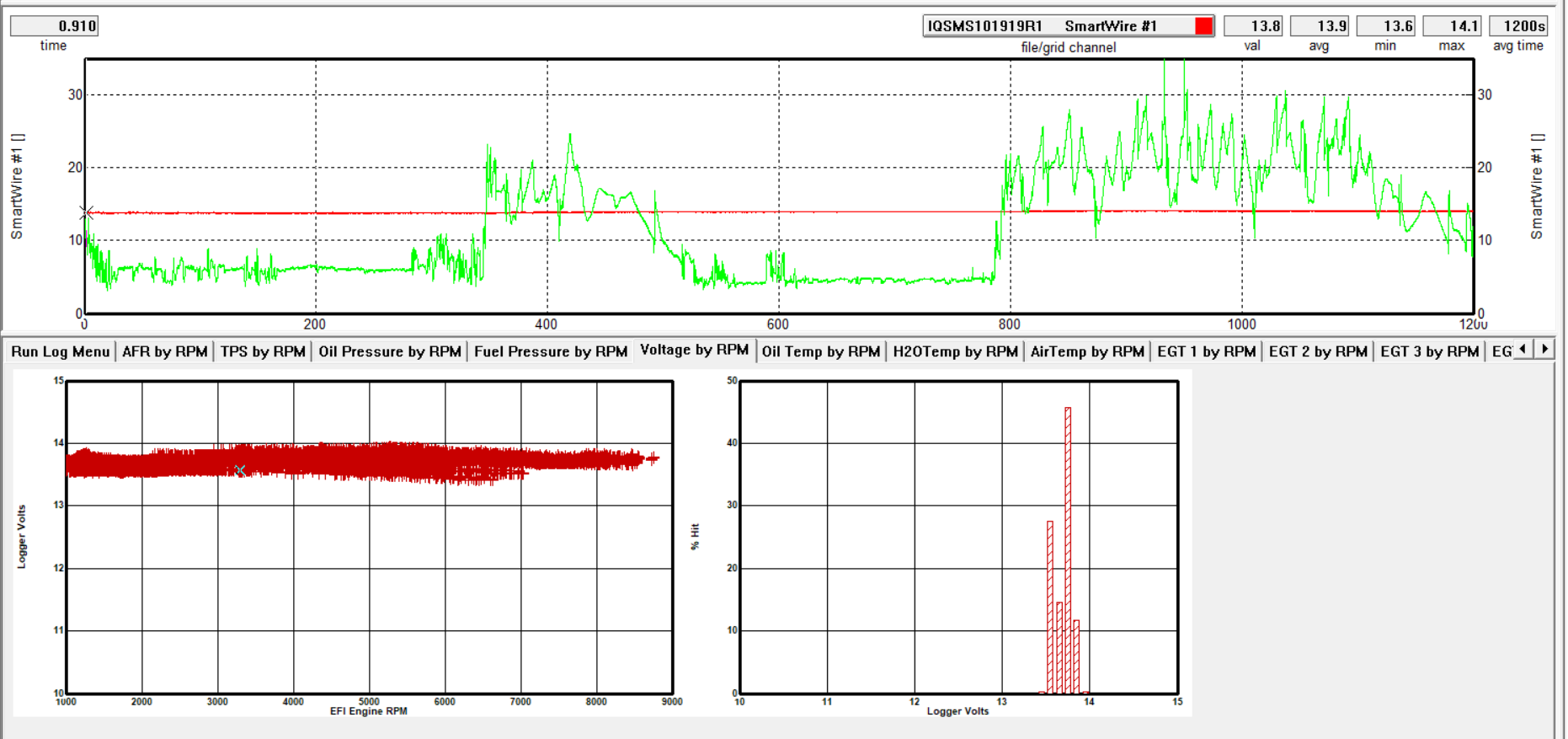Screen dimensions: 1568x739
Task: Switch to the Oil Temp by RPM tab
Action: click(x=821, y=351)
